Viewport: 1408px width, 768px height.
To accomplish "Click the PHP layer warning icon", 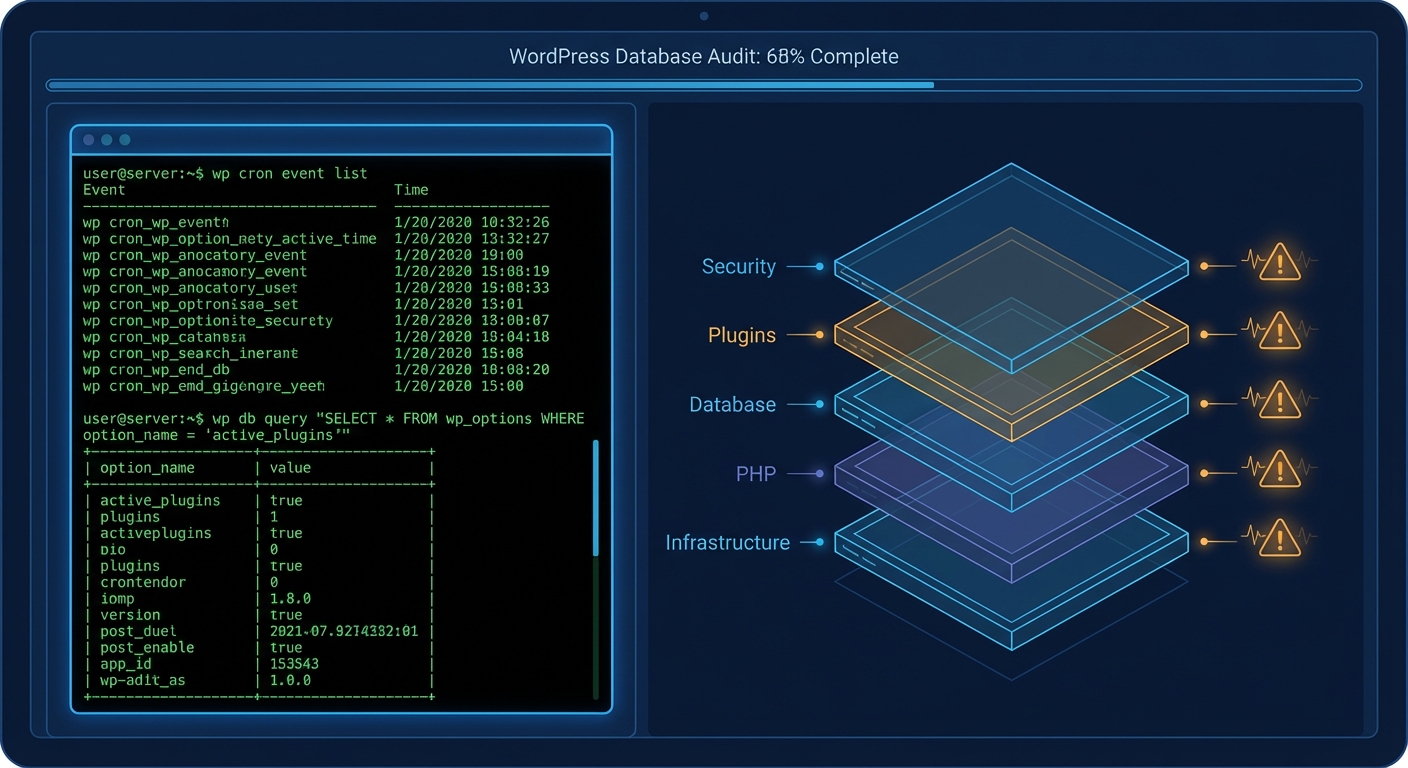I will 1278,469.
